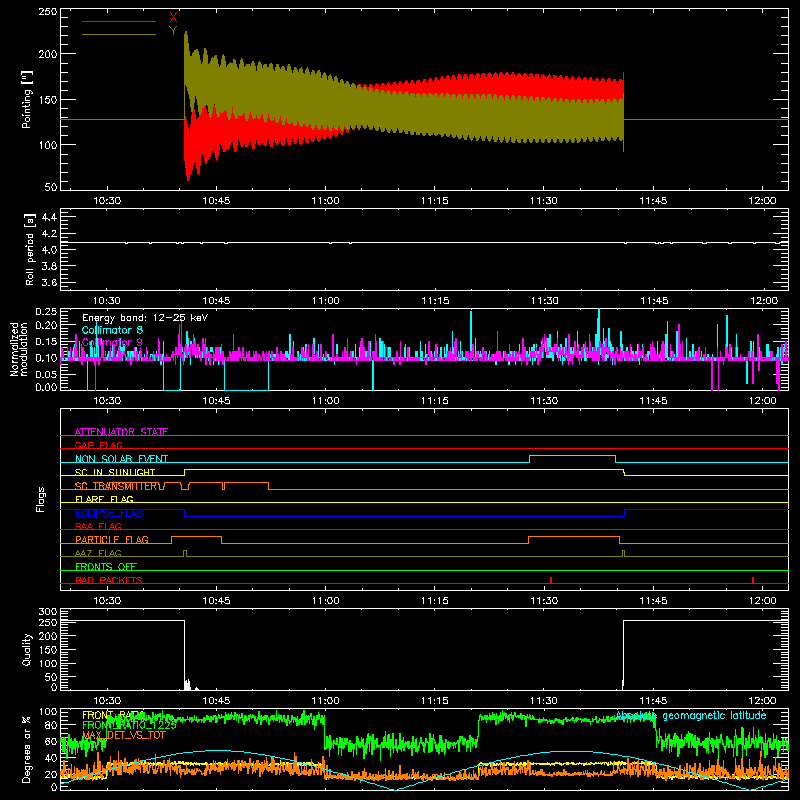Click the 250 tick on the Pointing axis

coord(48,12)
